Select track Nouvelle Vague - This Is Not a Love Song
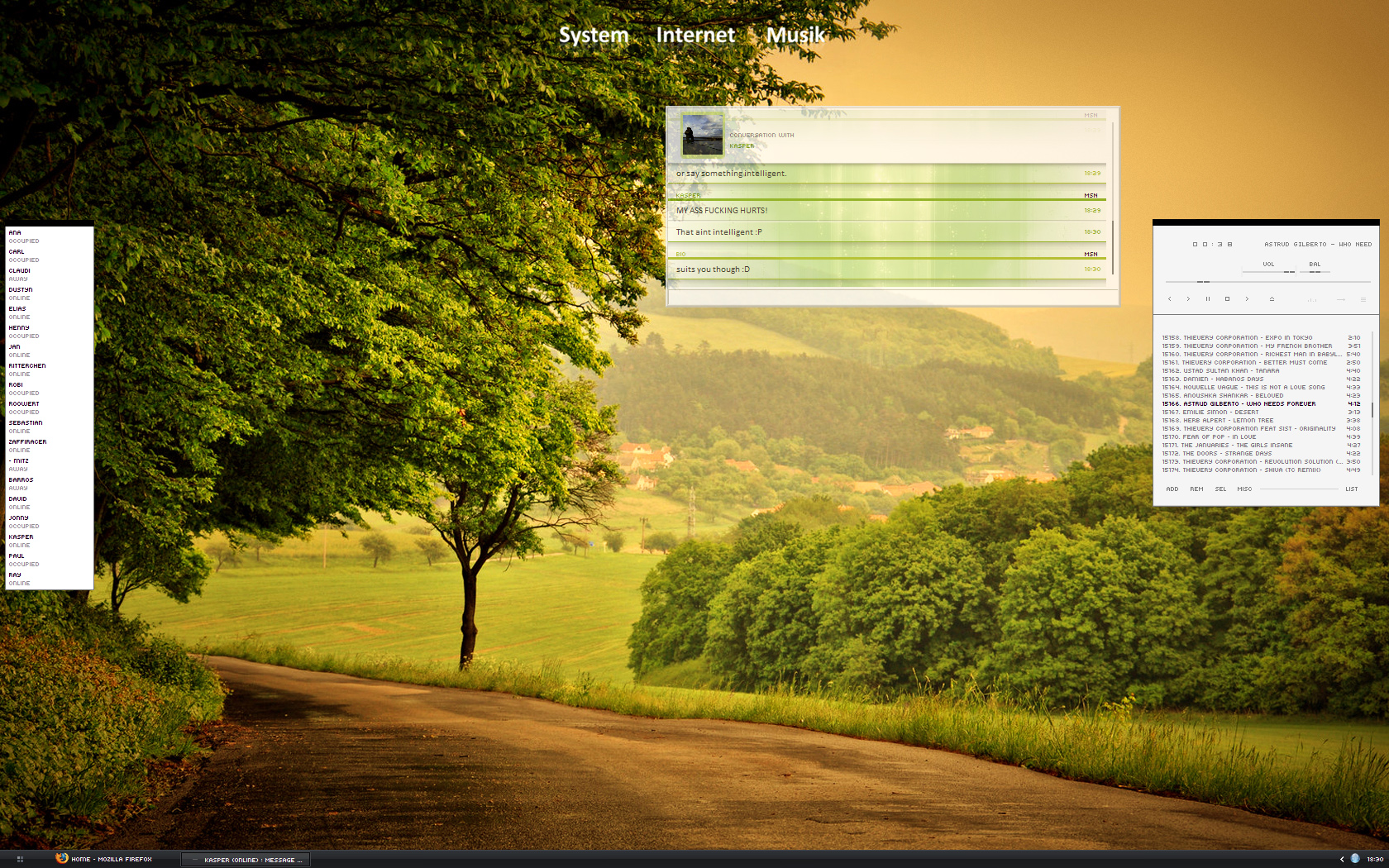 1261,388
